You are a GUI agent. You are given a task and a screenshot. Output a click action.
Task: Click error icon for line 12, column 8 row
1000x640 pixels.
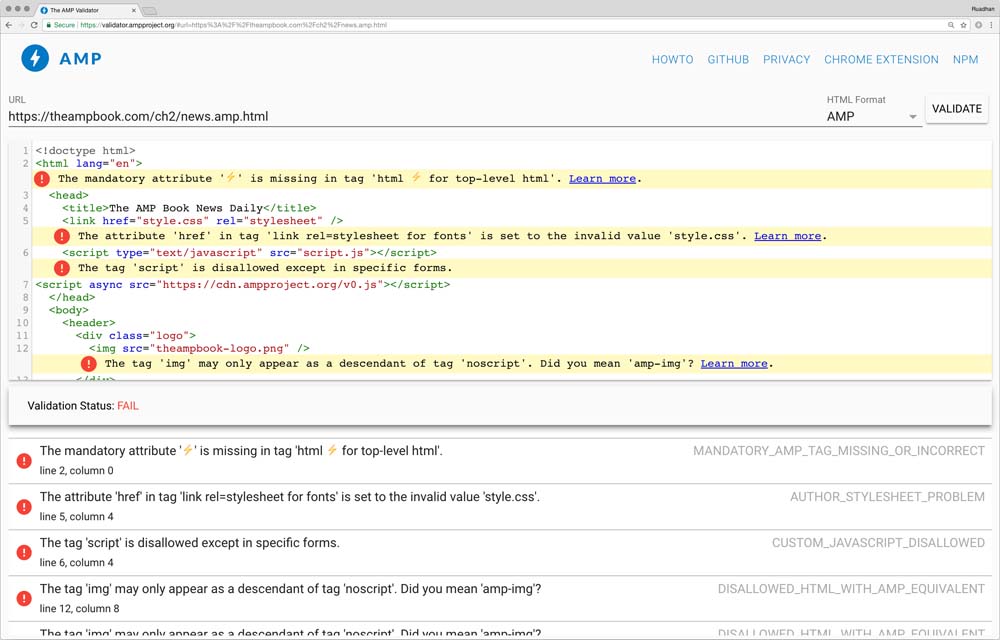coord(24,598)
